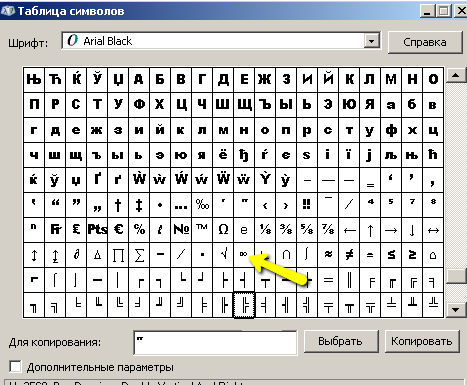
Task: Click the scrollbar up arrow of character grid
Action: (x=456, y=75)
